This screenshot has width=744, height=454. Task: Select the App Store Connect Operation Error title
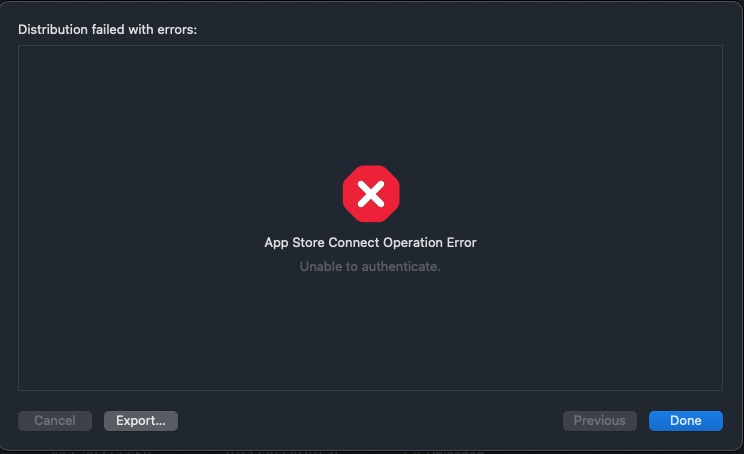(x=370, y=242)
